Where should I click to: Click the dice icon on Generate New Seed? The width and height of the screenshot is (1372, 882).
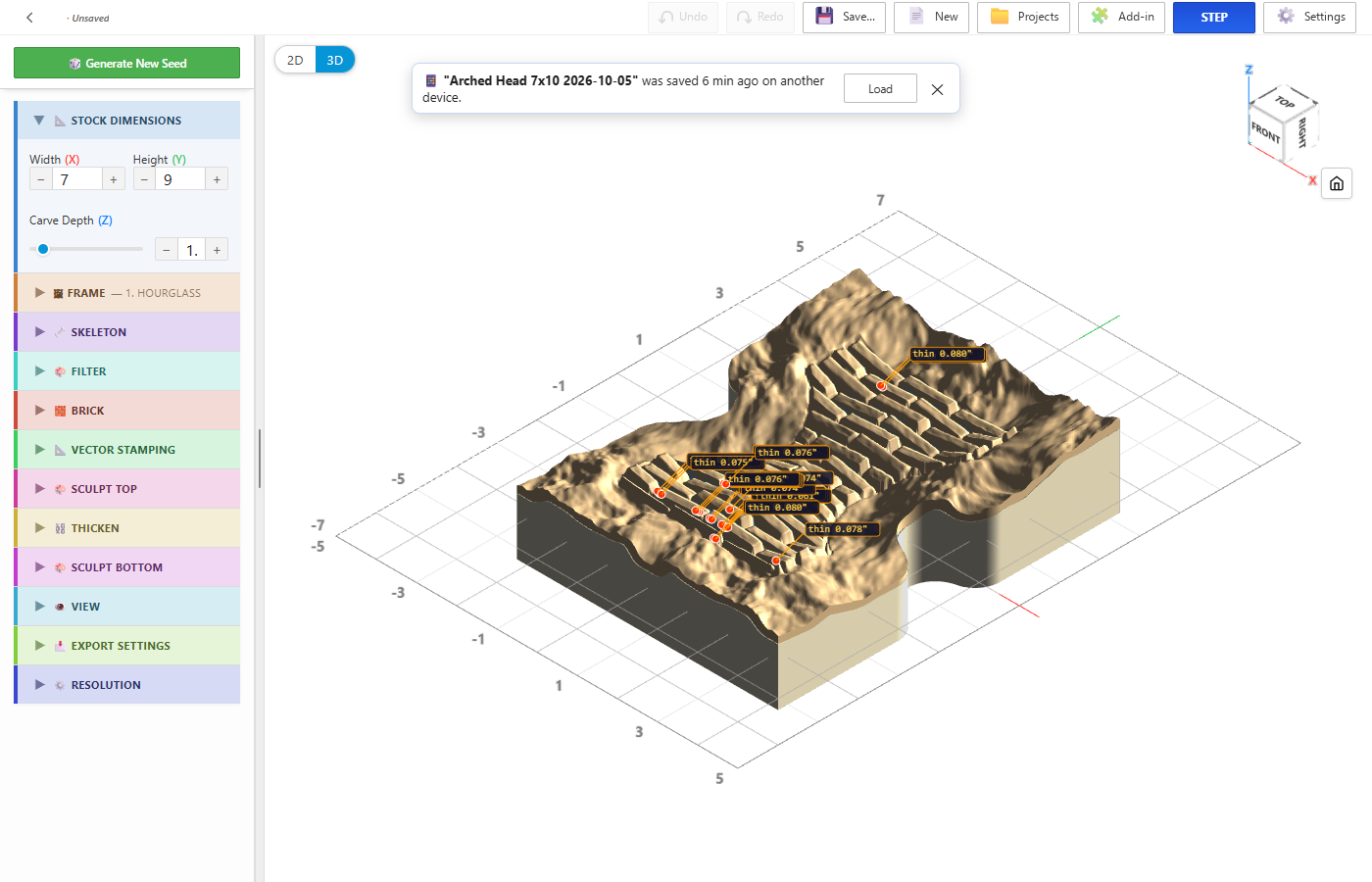74,64
